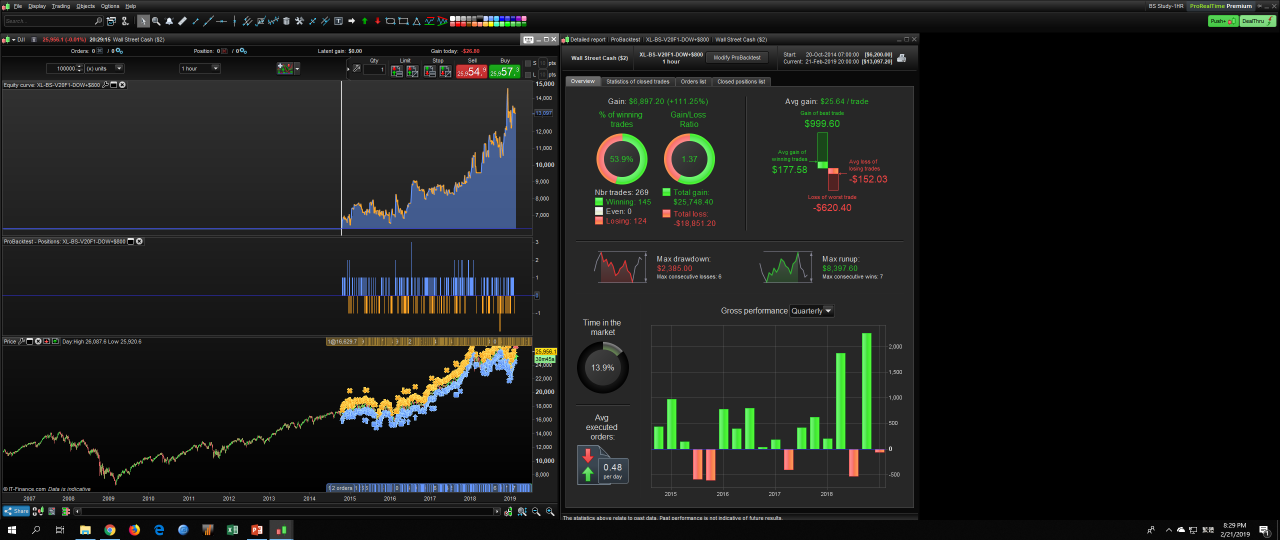1280x540 pixels.
Task: Open the units type dropdown
Action: (x=104, y=68)
